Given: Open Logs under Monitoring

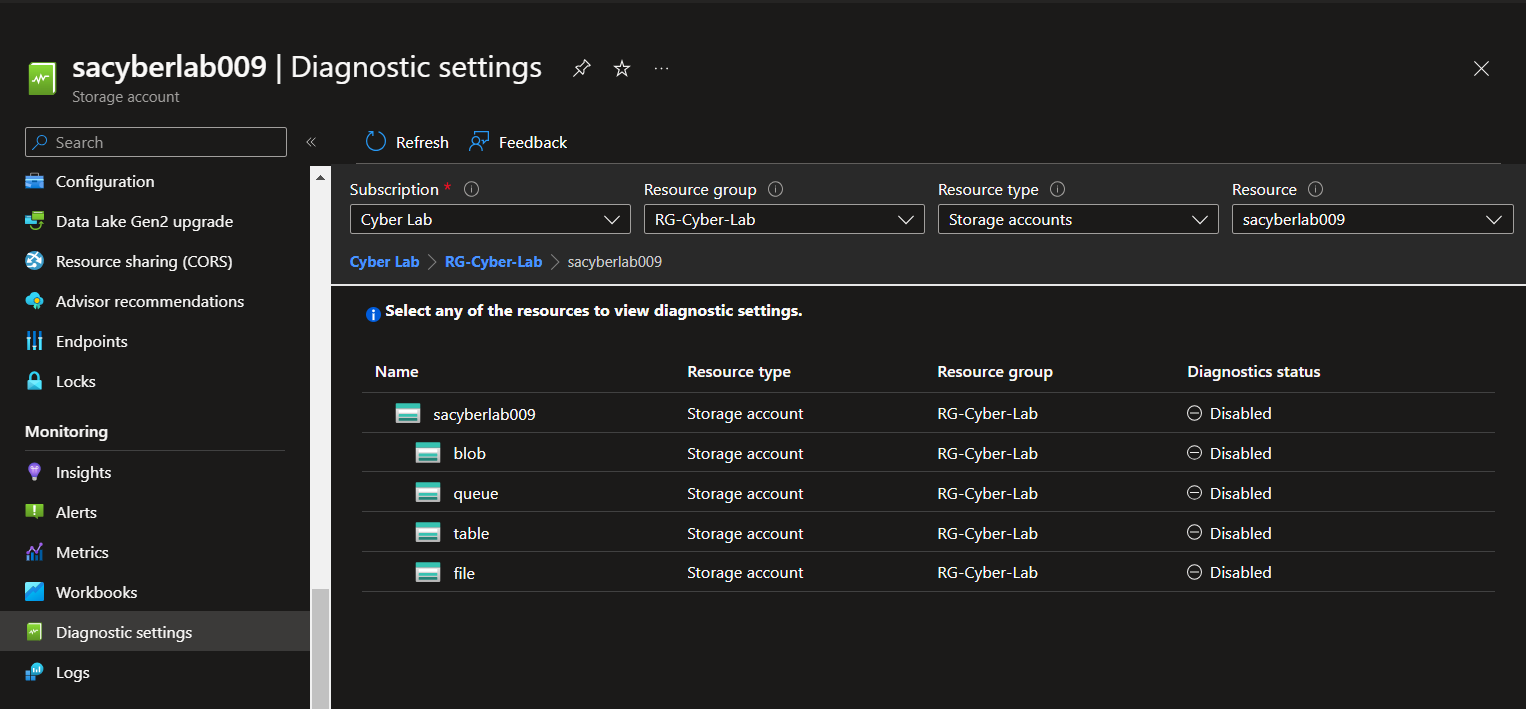Looking at the screenshot, I should (156, 672).
